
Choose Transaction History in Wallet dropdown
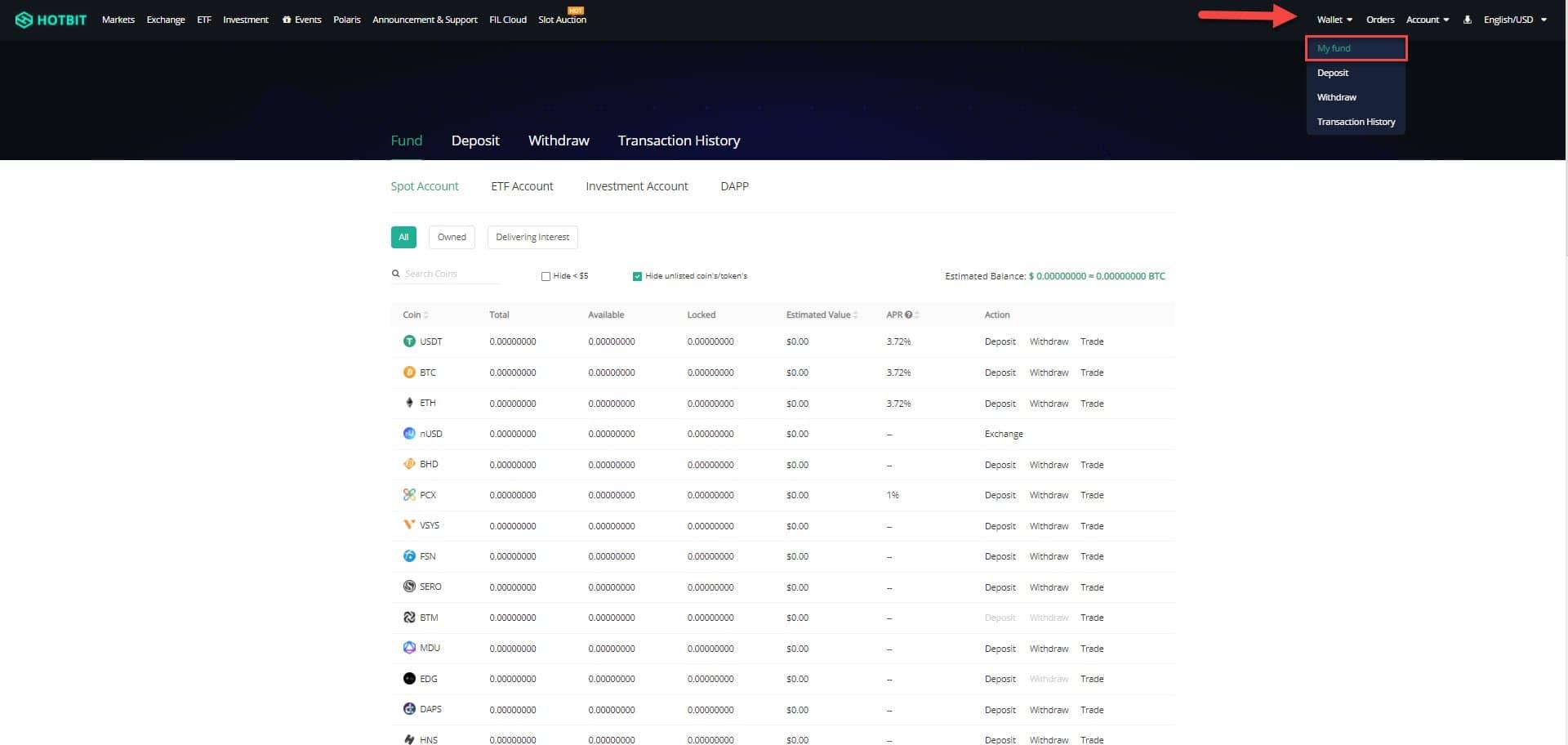(x=1356, y=122)
